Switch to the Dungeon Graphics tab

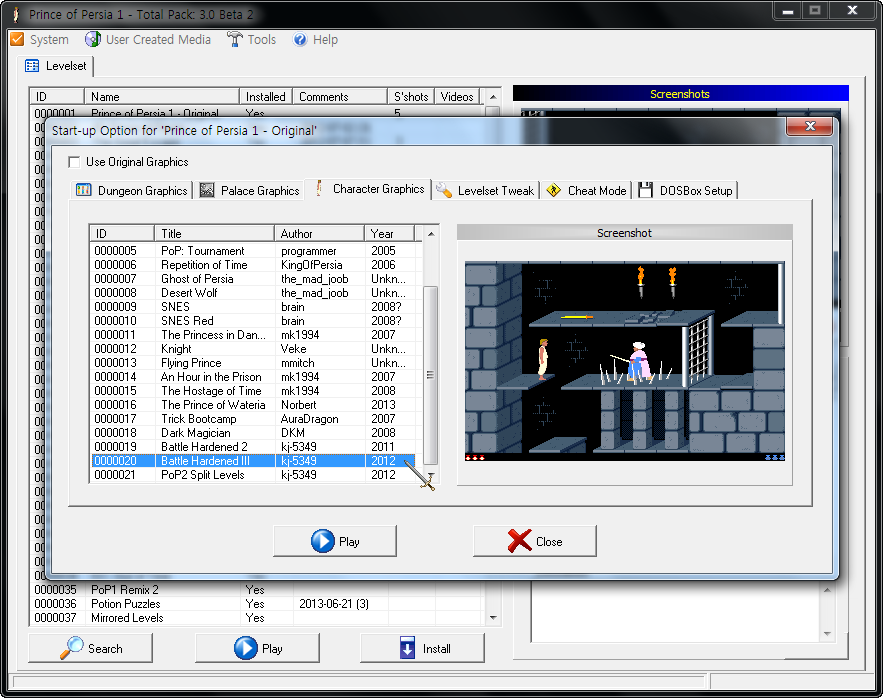(132, 190)
